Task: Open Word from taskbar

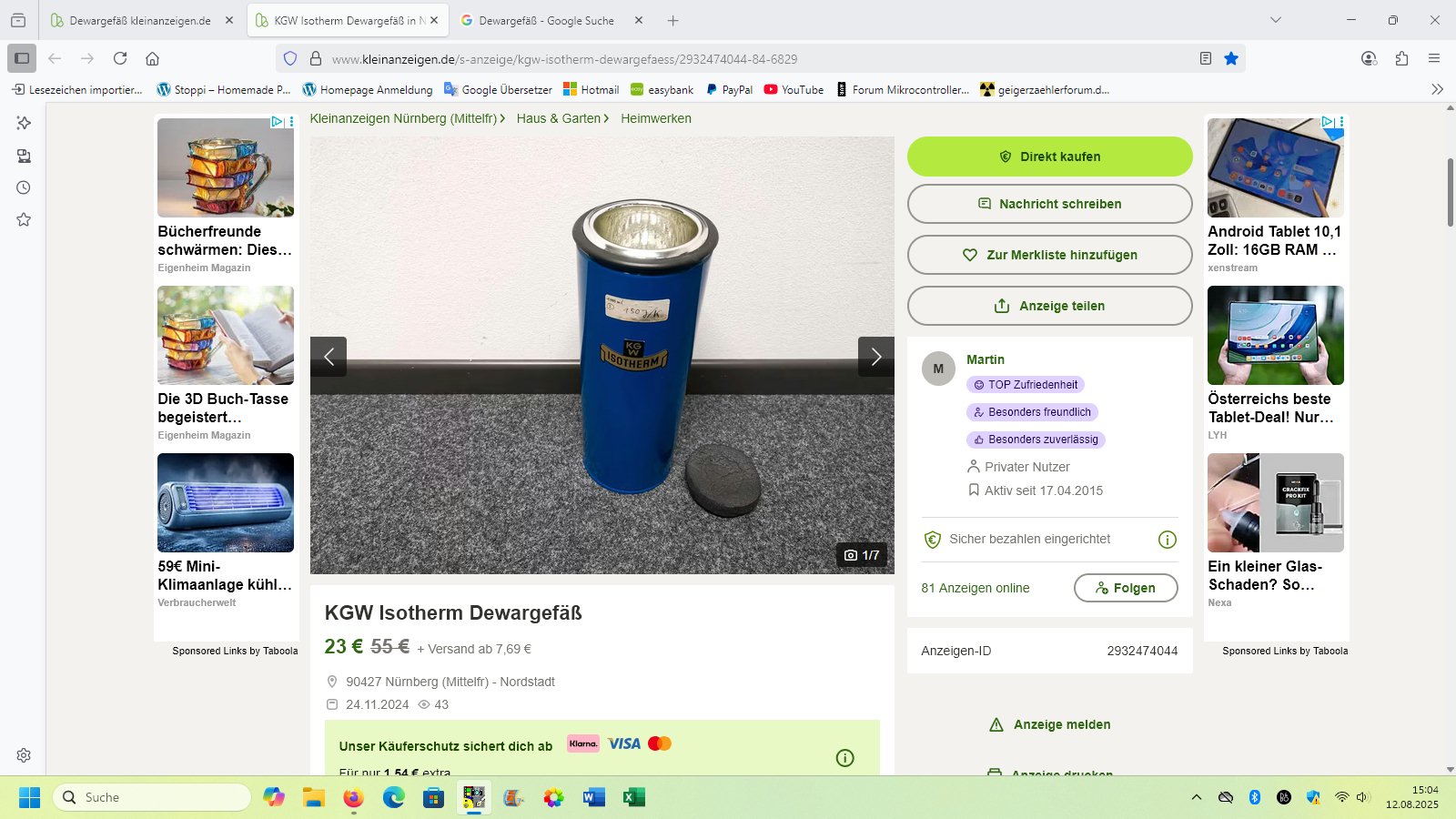Action: pos(593,797)
